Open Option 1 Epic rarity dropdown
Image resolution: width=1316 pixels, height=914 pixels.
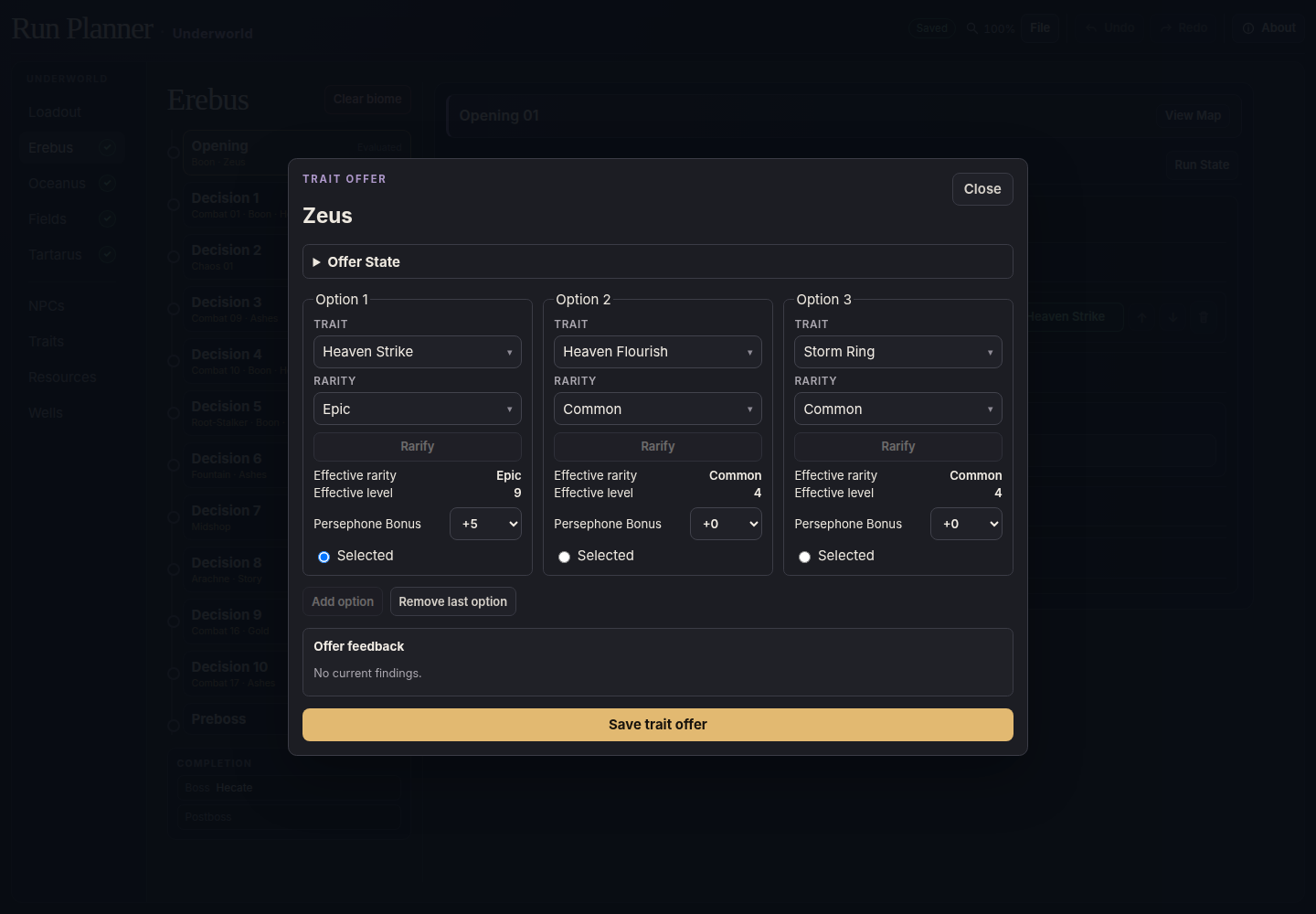tap(418, 409)
